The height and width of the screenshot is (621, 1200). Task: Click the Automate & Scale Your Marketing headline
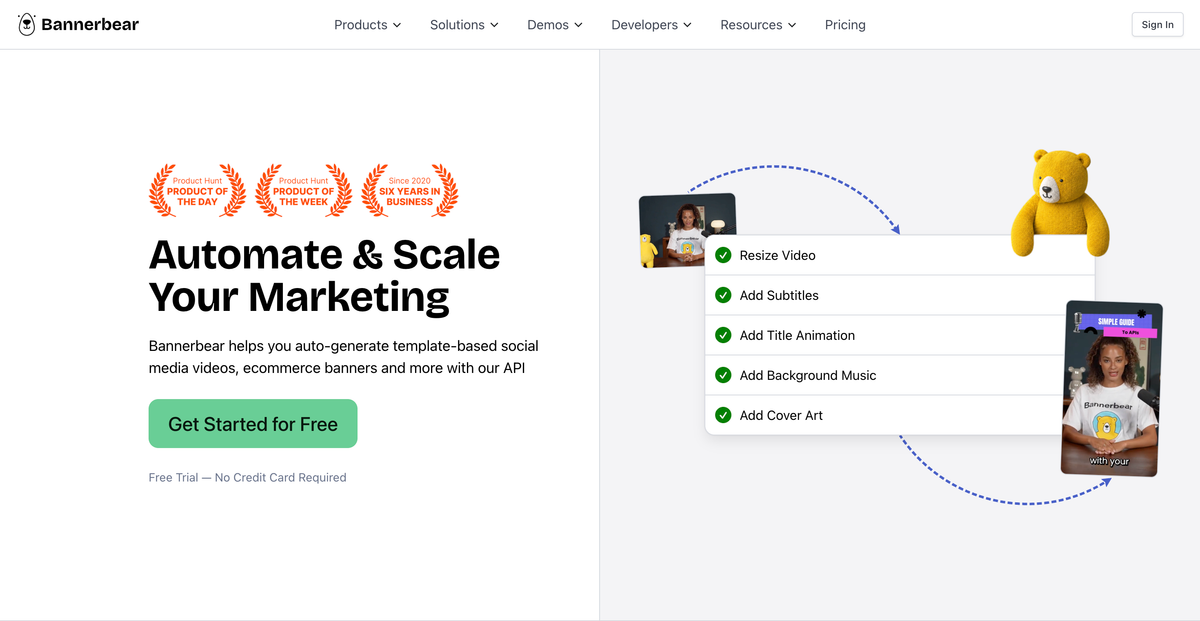click(324, 276)
